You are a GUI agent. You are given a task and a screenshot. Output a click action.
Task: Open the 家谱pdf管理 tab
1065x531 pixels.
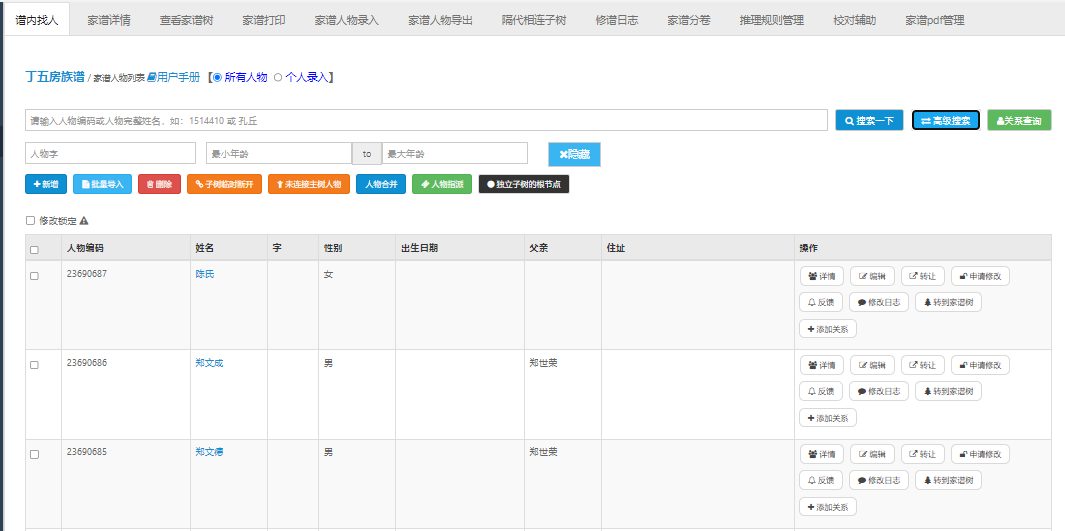(935, 20)
